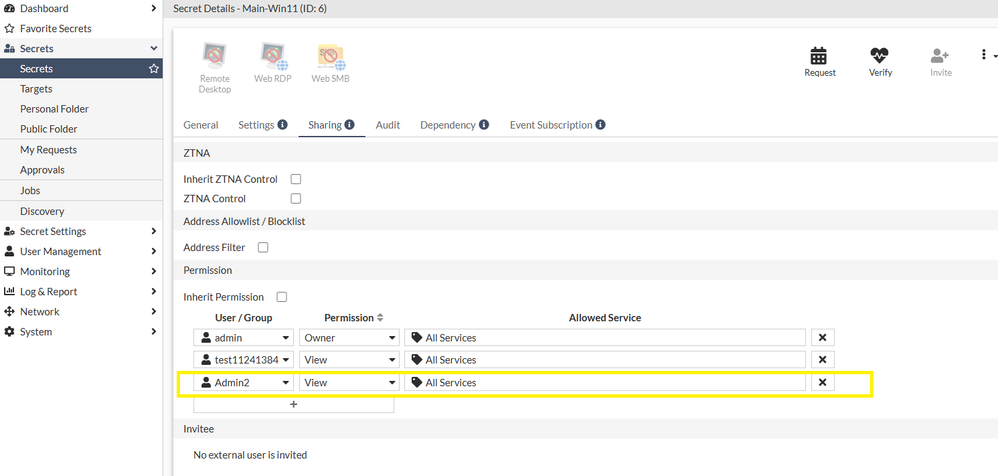This screenshot has height=476, width=998.
Task: Switch to the Audit tab
Action: coord(388,125)
